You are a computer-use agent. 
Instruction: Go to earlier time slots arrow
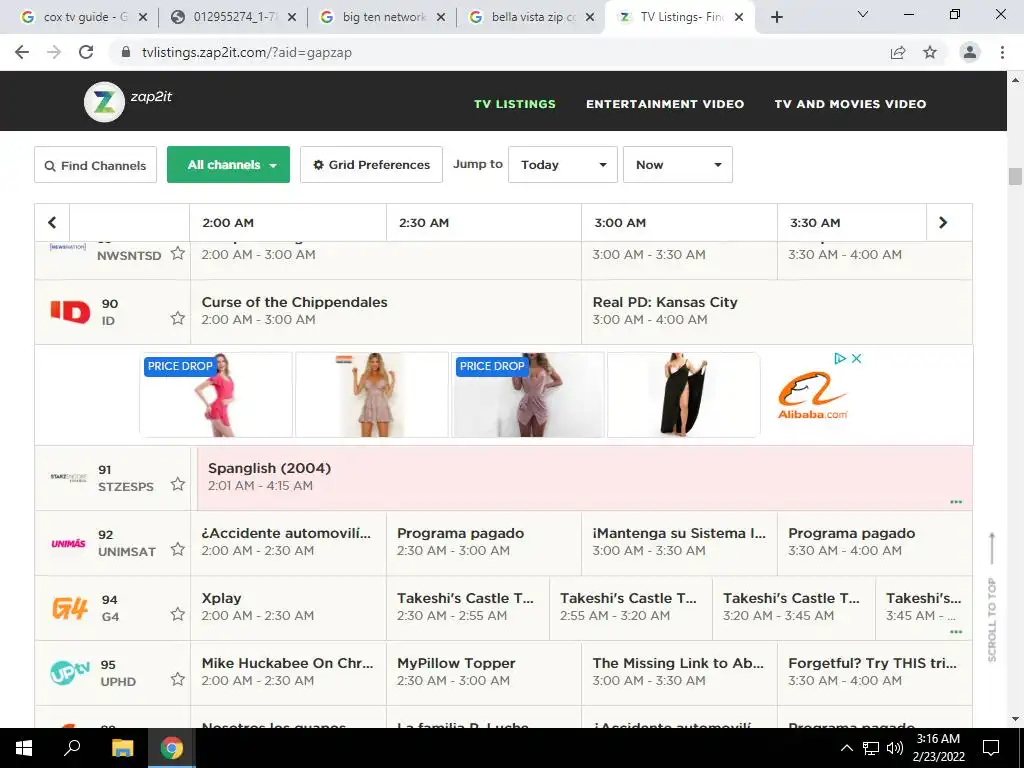(x=52, y=223)
